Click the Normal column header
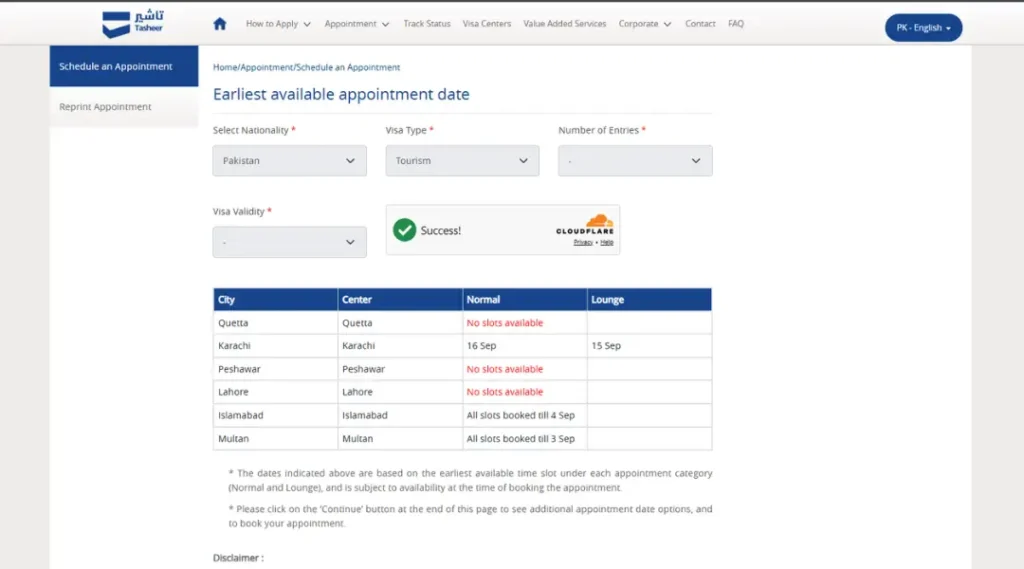1024x569 pixels. (524, 299)
